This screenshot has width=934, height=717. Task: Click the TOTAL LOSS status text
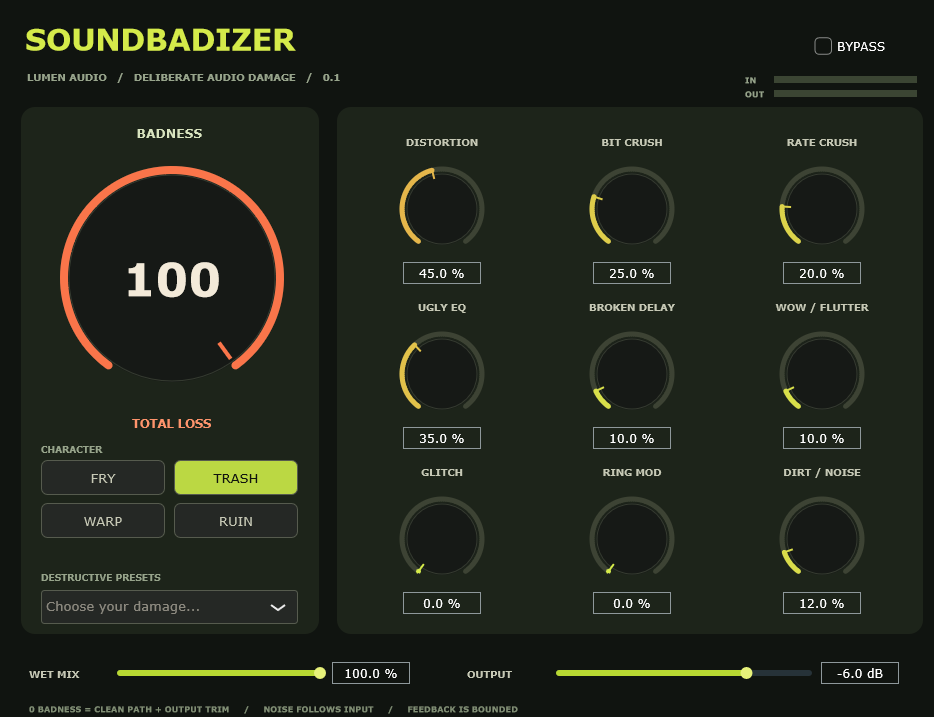pyautogui.click(x=172, y=423)
